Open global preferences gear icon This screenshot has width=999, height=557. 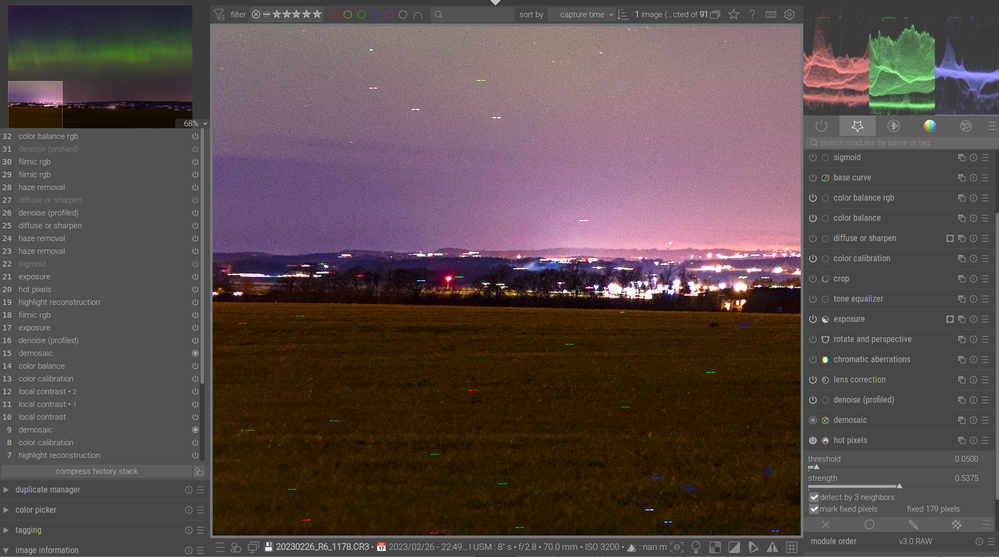(x=790, y=15)
